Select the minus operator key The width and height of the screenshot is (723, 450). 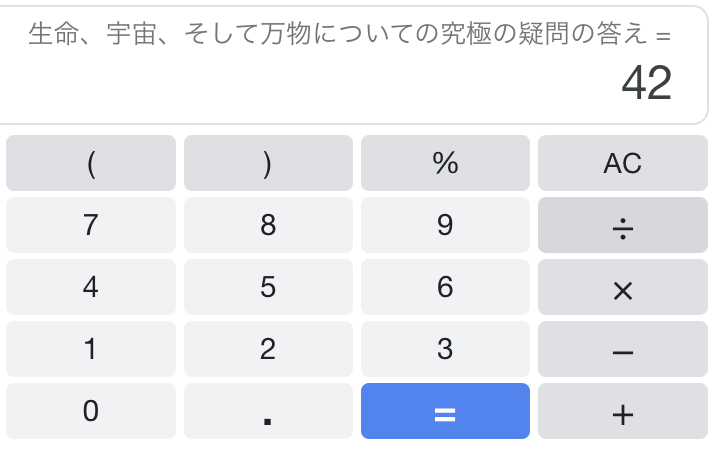622,349
